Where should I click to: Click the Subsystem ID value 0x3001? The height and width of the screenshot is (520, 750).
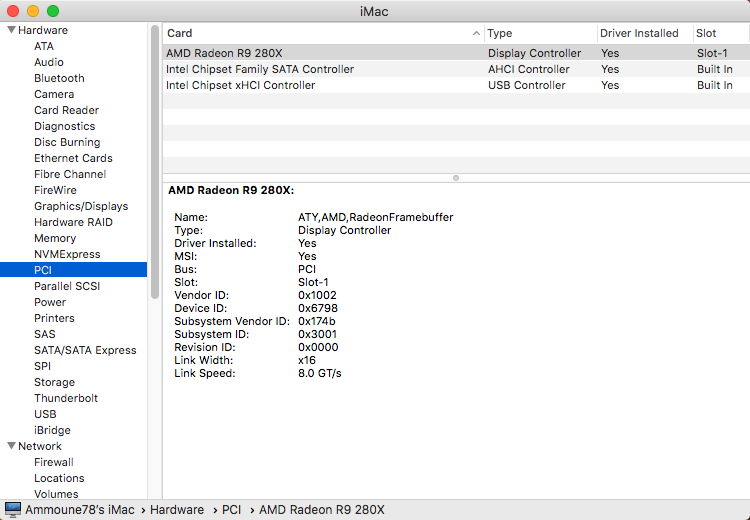click(317, 334)
